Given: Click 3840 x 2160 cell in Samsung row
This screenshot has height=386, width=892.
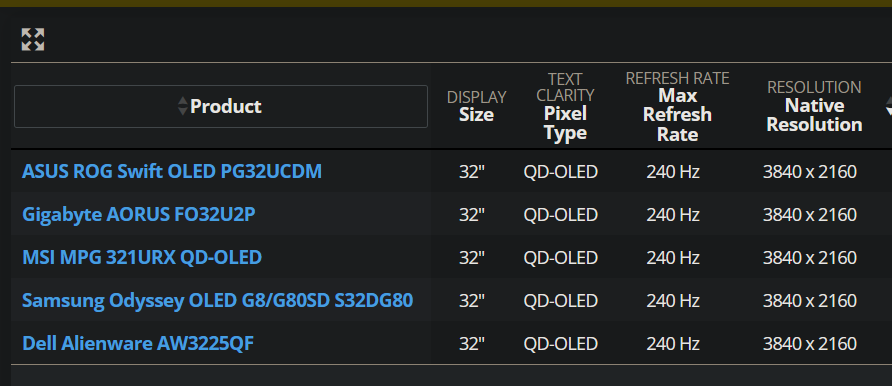Looking at the screenshot, I should point(810,301).
